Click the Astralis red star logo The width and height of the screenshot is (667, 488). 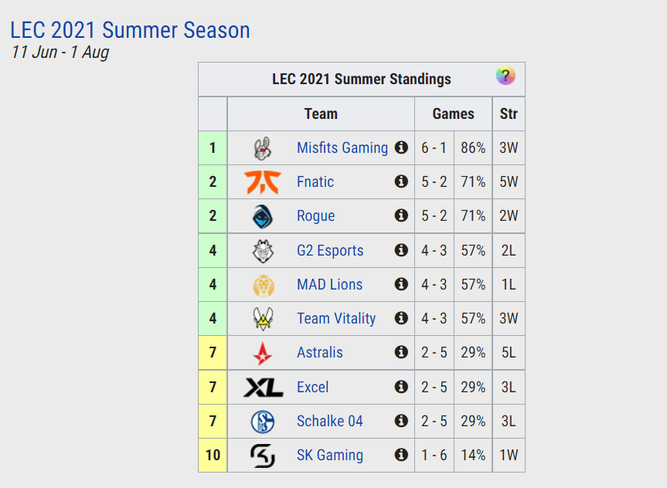[262, 353]
